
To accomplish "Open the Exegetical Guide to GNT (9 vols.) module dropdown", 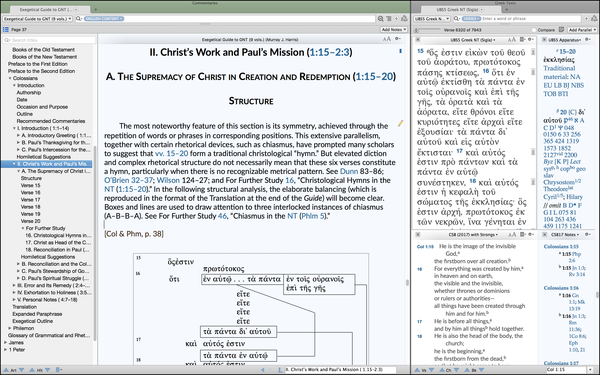I will pos(37,18).
